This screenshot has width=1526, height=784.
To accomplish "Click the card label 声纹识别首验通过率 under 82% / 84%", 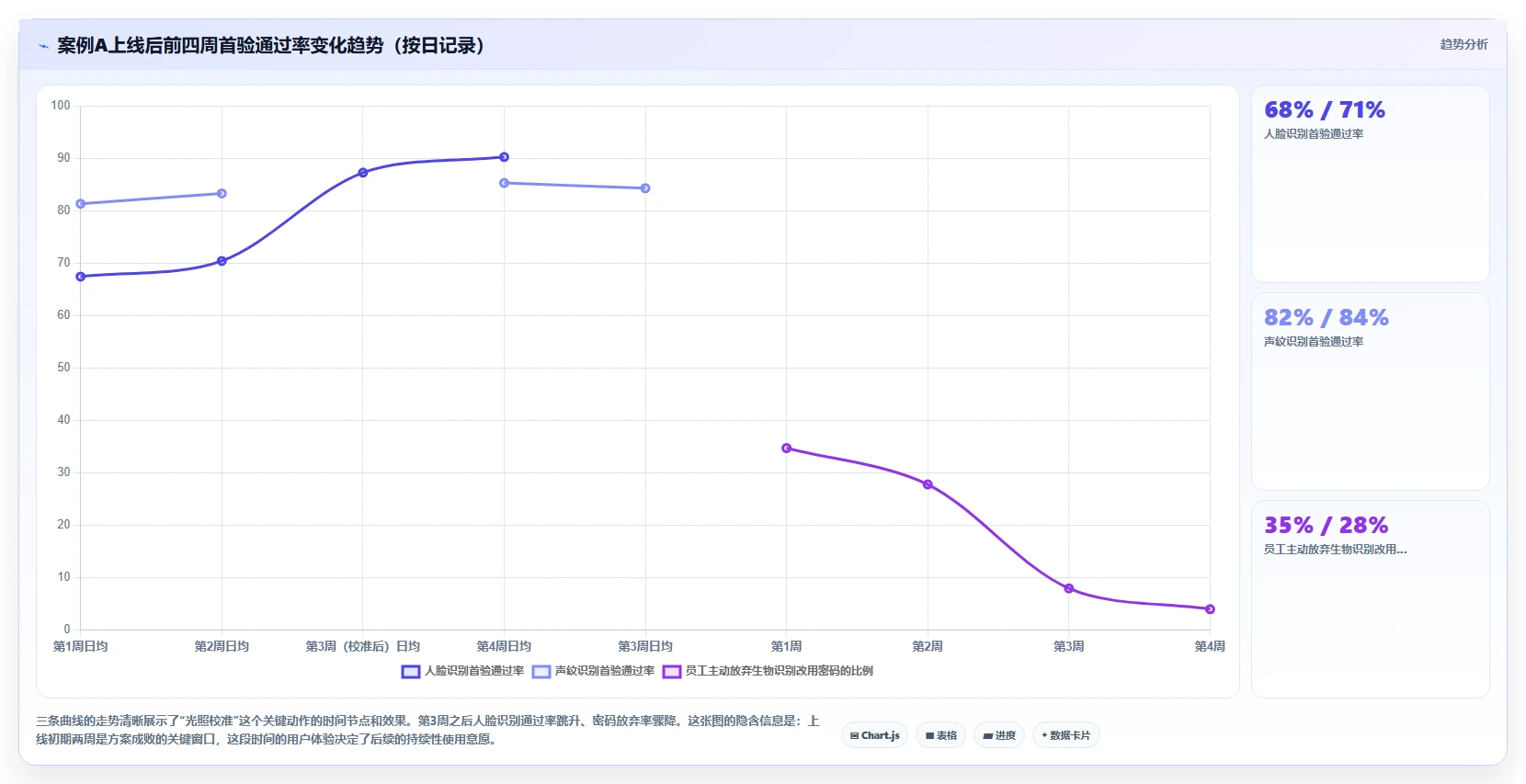I will tap(1314, 342).
